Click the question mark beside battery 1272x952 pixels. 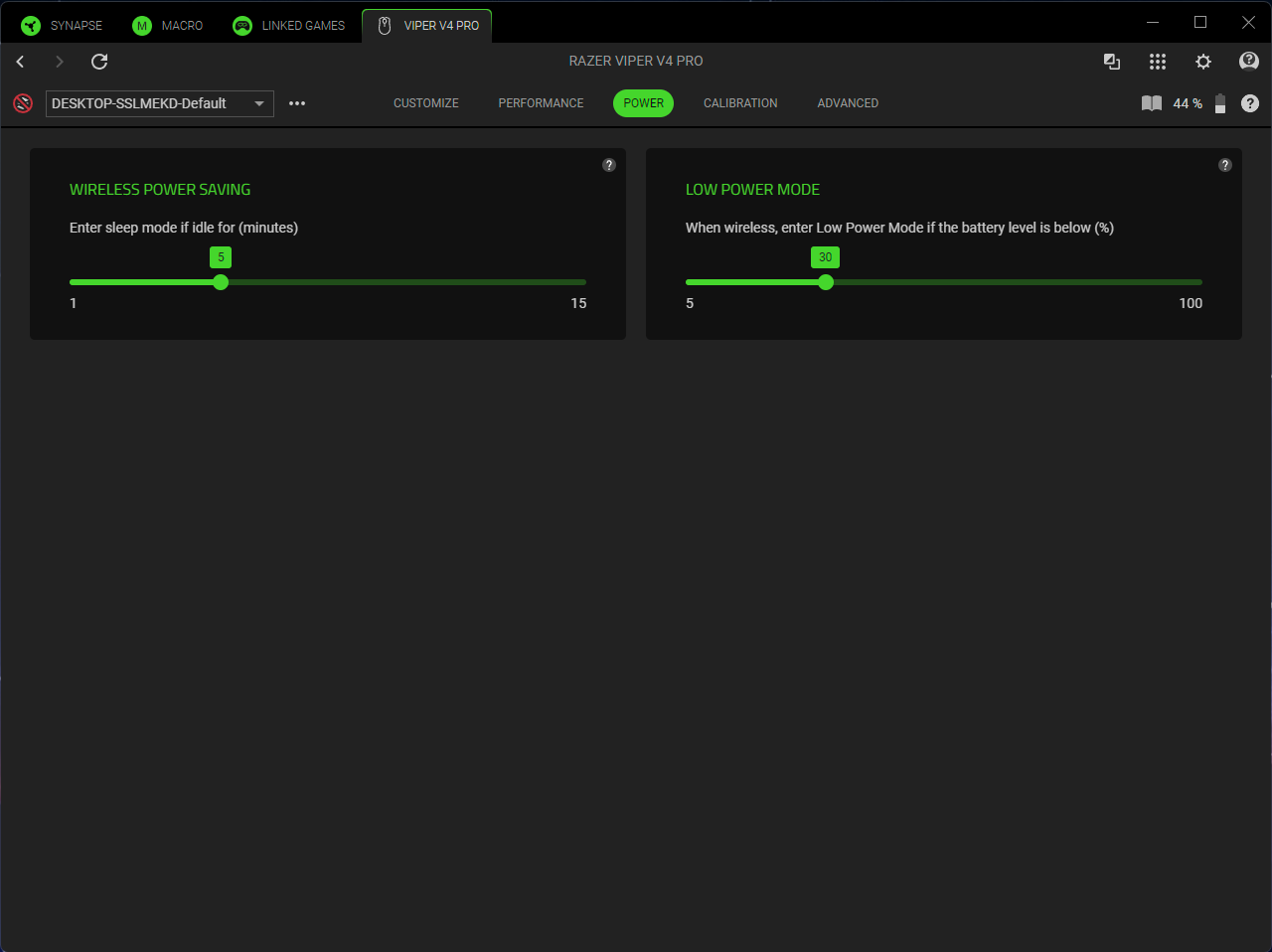click(1250, 103)
